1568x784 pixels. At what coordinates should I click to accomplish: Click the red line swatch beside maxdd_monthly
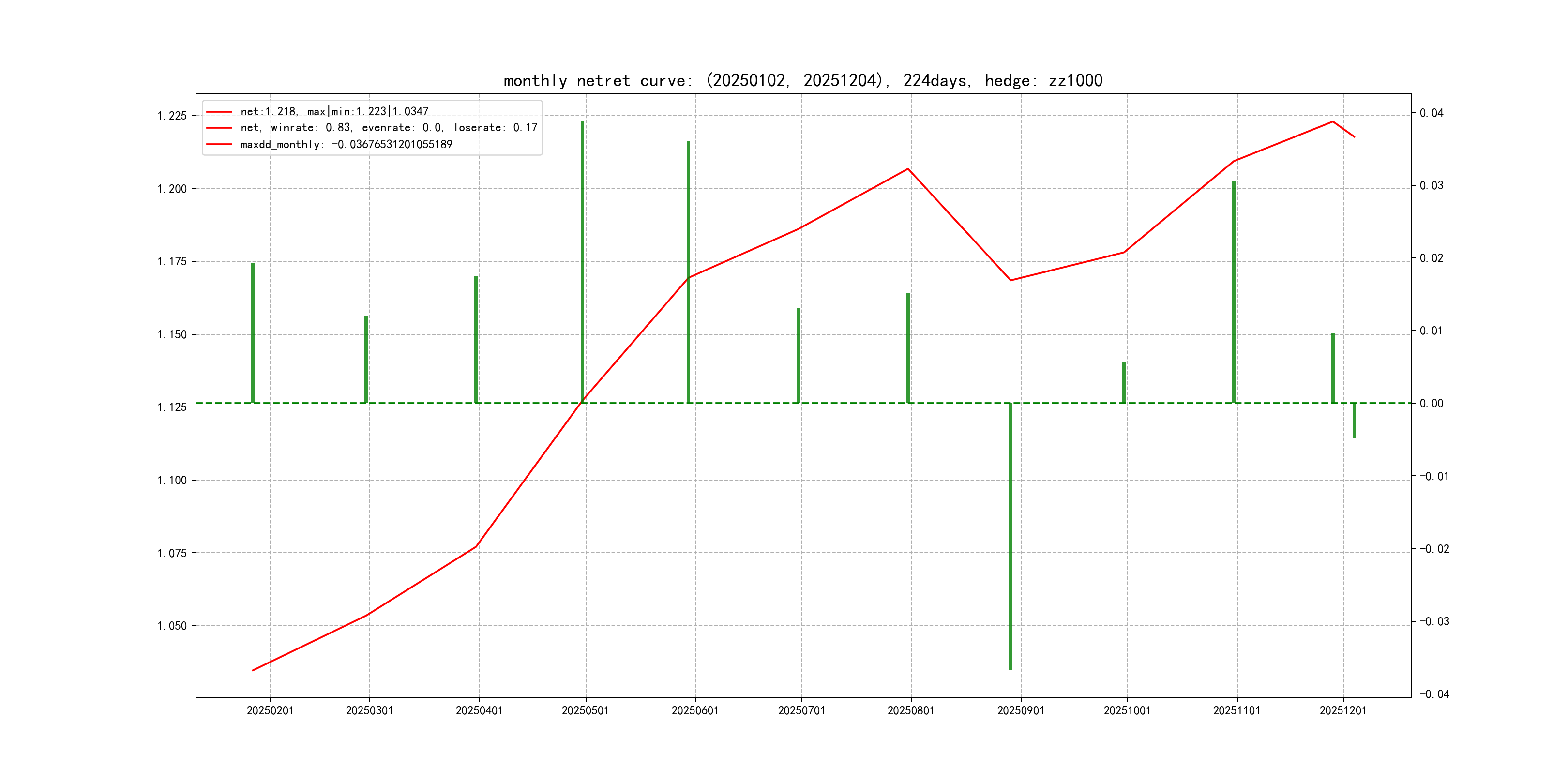pyautogui.click(x=219, y=144)
